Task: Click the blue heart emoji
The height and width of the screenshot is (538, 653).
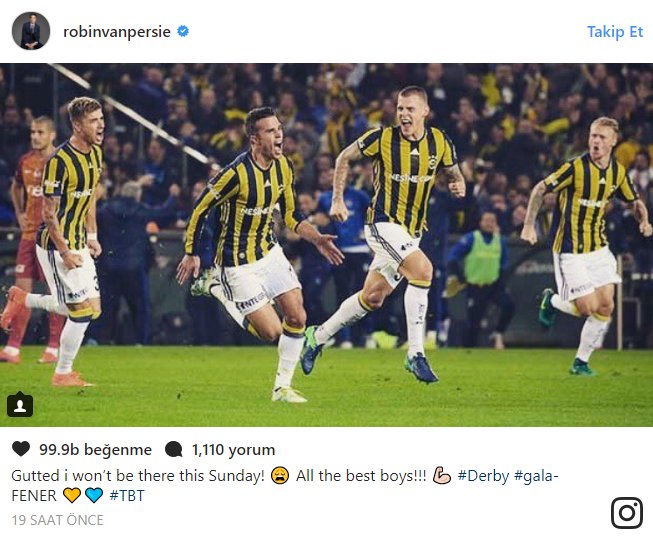Action: pyautogui.click(x=94, y=495)
